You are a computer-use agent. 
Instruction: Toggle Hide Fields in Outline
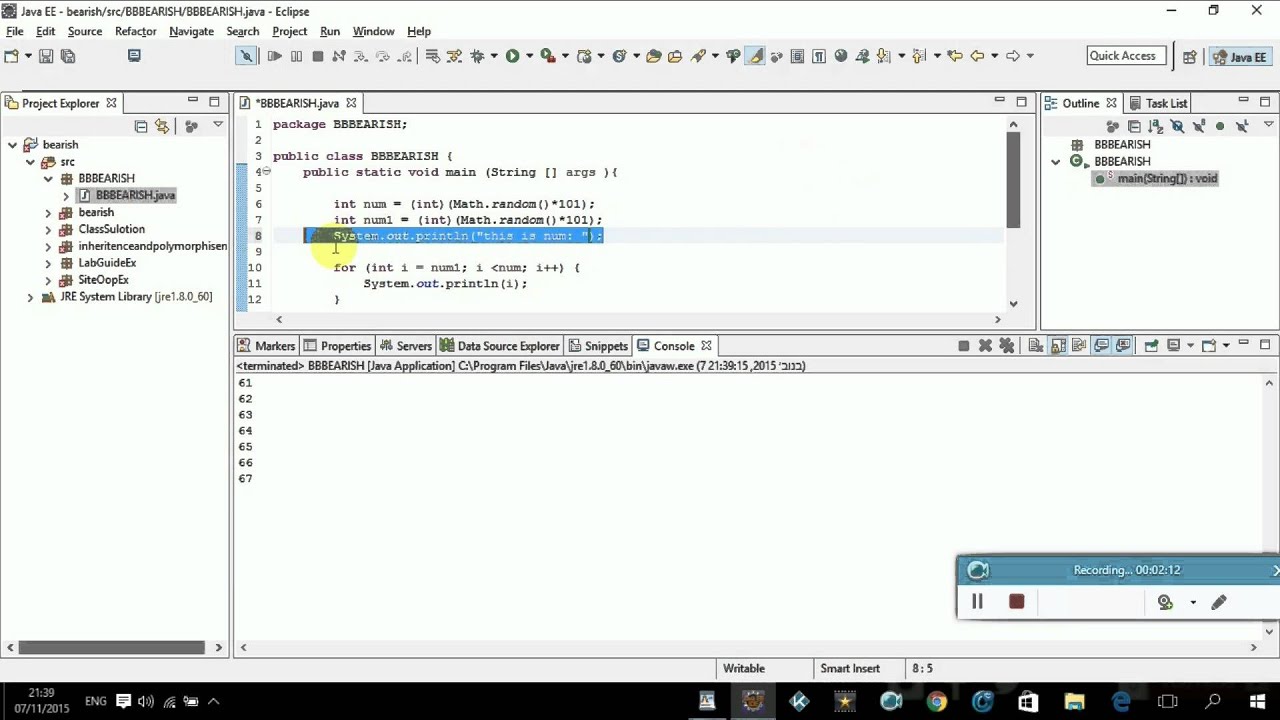(x=1177, y=126)
